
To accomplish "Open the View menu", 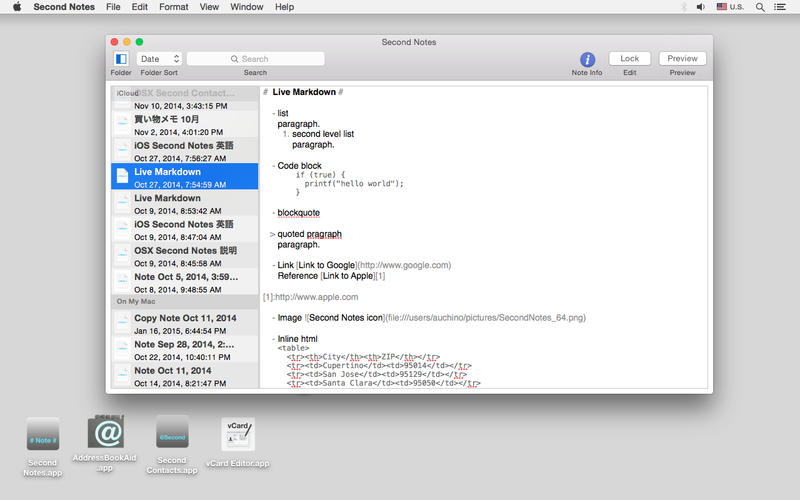I will [x=209, y=7].
